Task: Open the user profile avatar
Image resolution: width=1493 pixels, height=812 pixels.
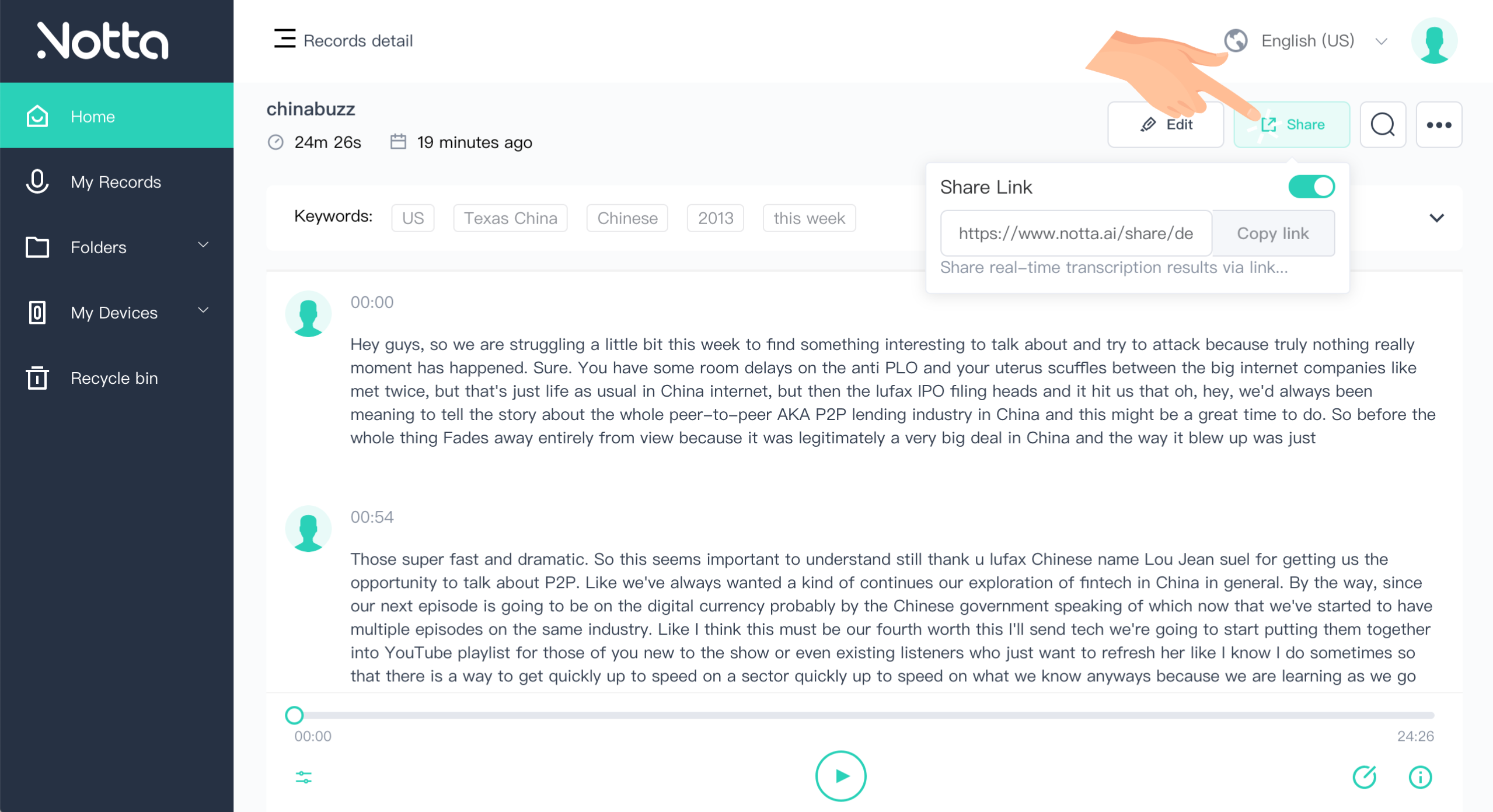Action: coord(1433,41)
